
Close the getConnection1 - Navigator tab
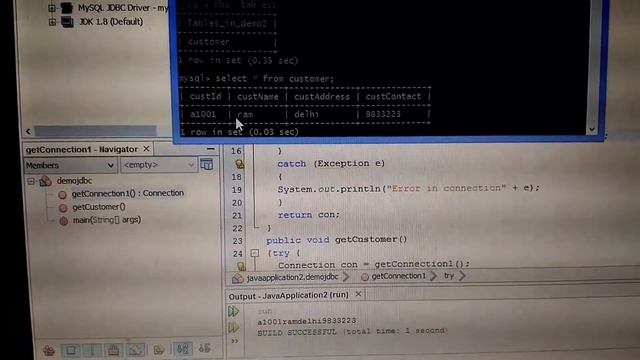[146, 149]
